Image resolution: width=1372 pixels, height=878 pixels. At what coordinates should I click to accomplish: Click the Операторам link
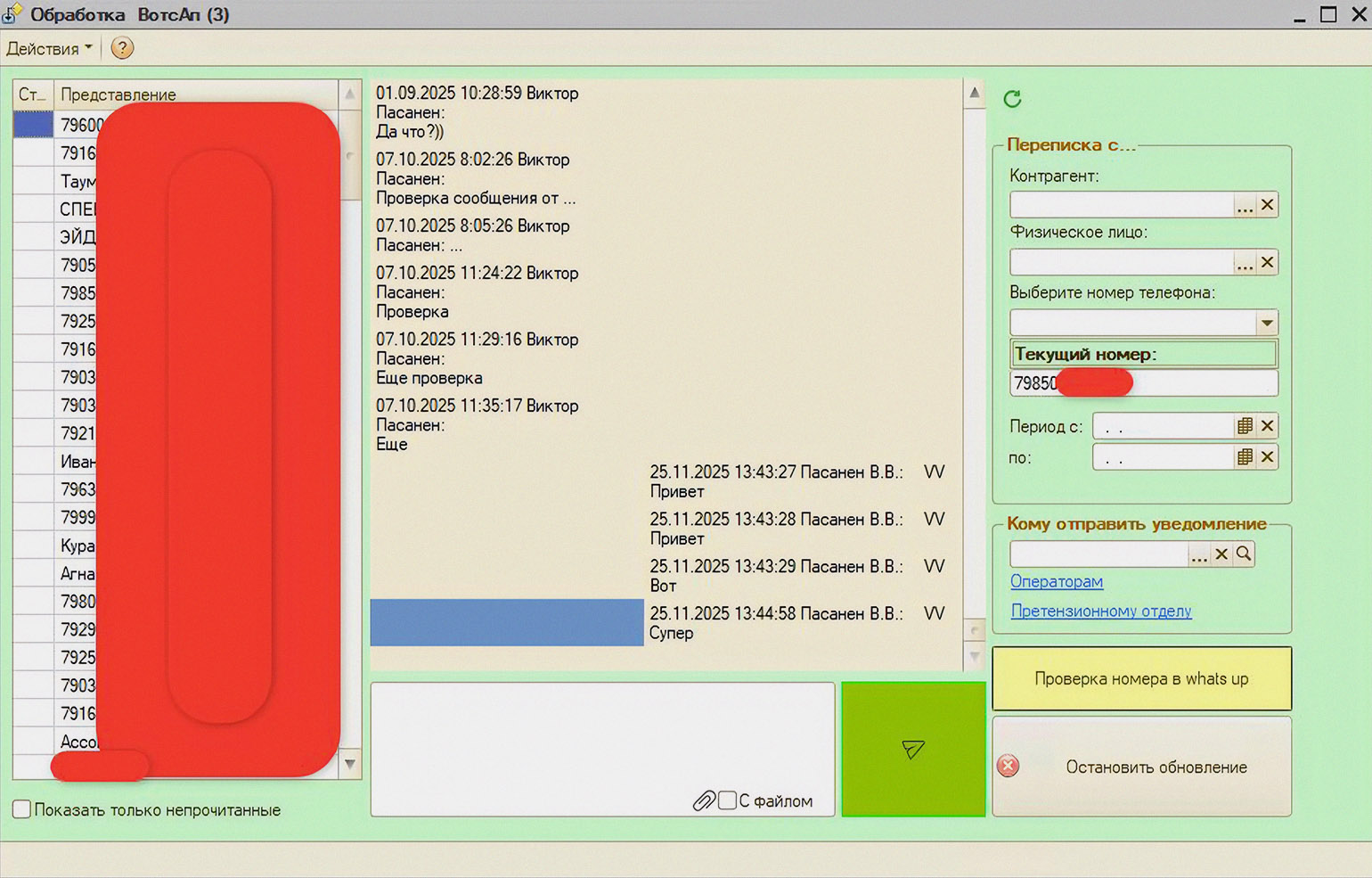click(x=1056, y=581)
